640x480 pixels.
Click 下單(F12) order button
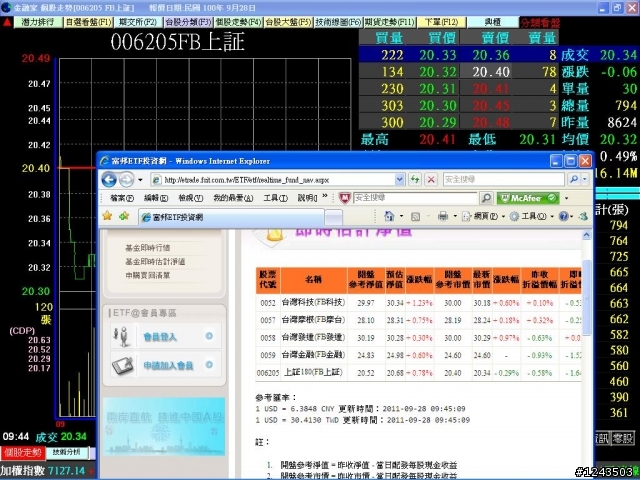coord(441,22)
